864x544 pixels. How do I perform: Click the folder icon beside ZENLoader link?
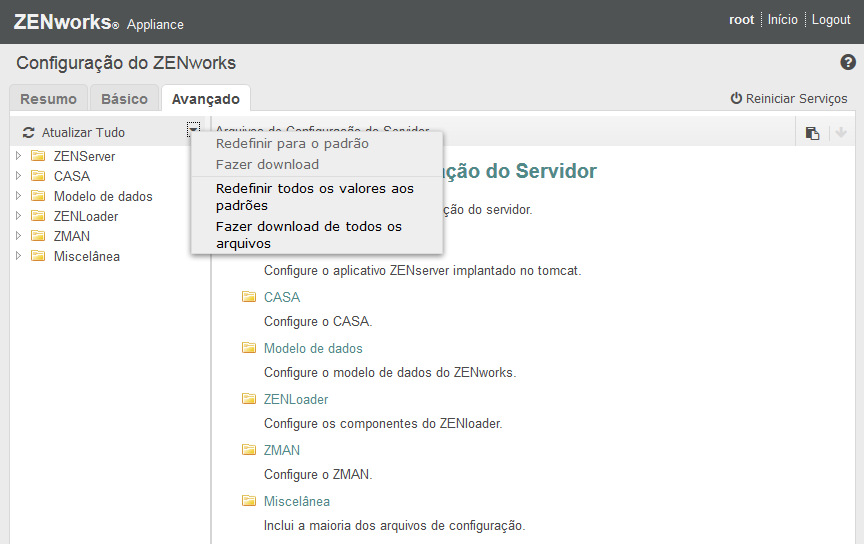click(x=249, y=399)
